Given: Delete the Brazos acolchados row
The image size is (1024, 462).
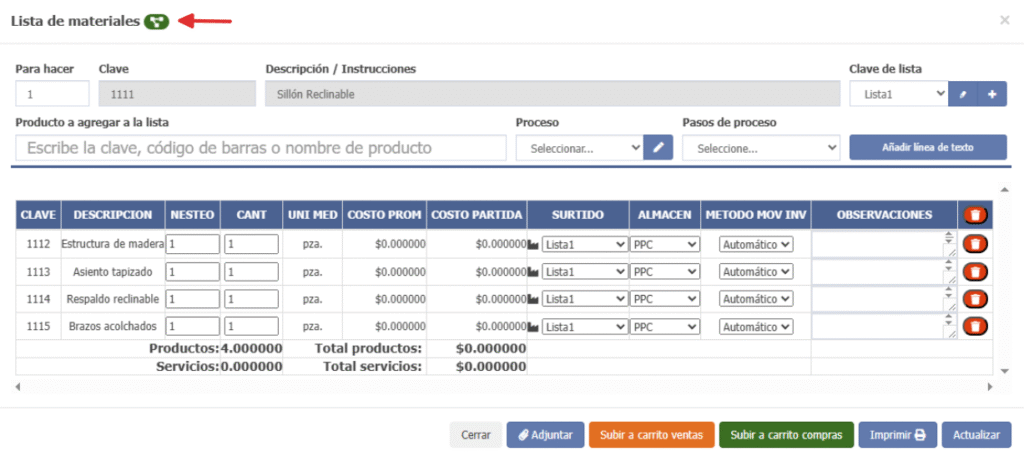Looking at the screenshot, I should click(x=975, y=326).
